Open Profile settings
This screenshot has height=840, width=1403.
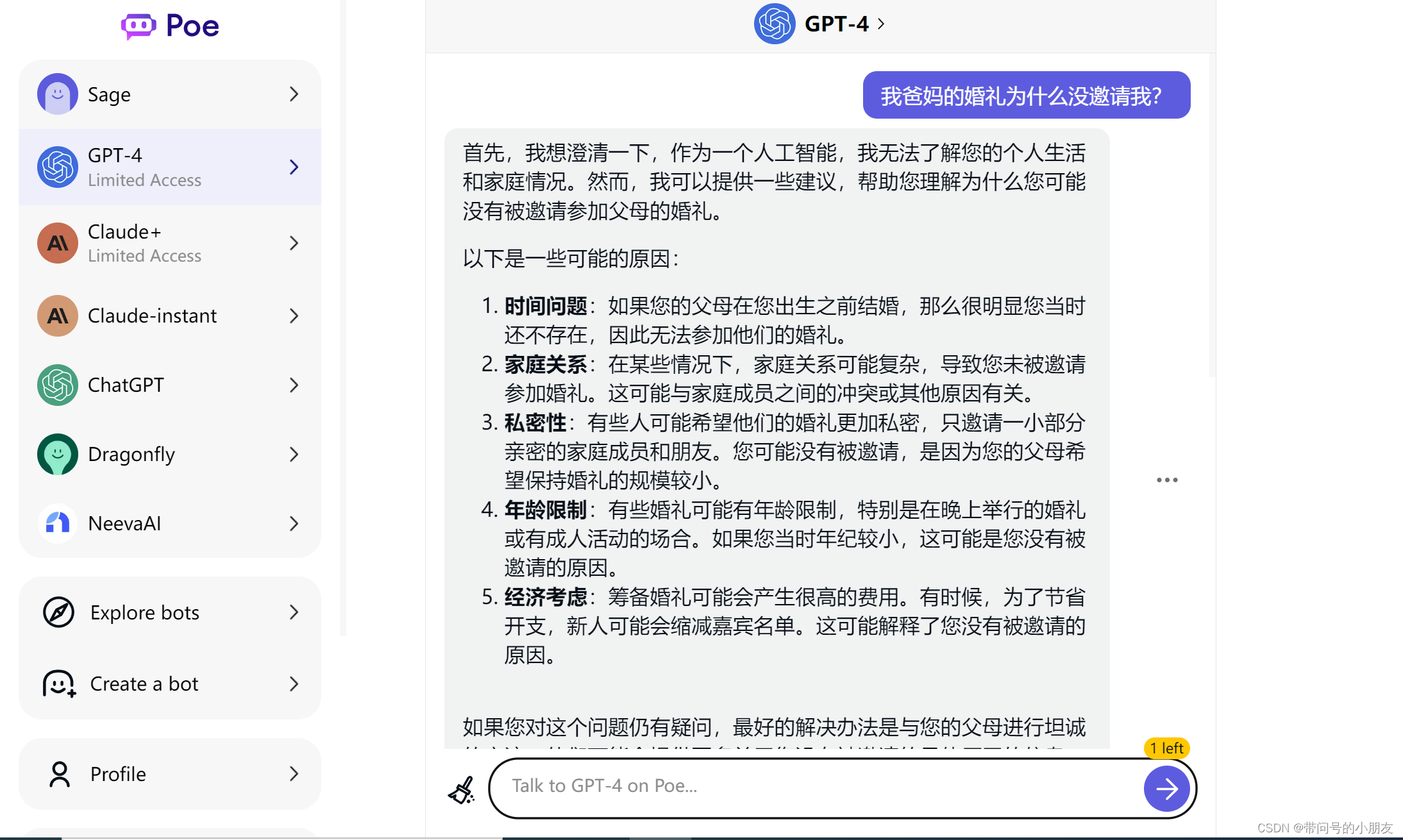(170, 774)
